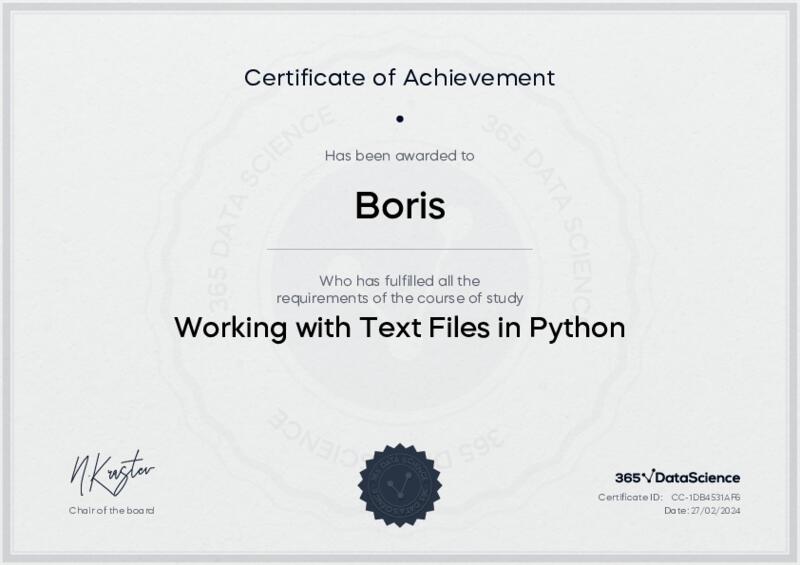Click the "Who has fulfilled all the" line
The width and height of the screenshot is (800, 565).
click(x=399, y=281)
